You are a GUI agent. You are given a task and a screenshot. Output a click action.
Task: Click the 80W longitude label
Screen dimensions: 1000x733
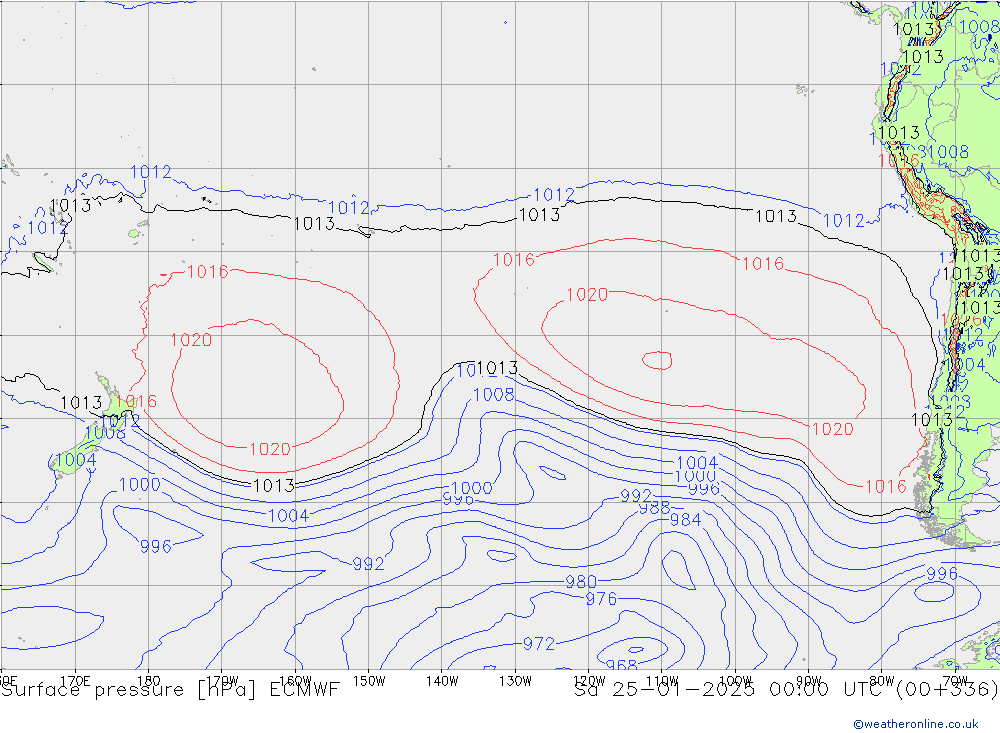click(x=882, y=681)
